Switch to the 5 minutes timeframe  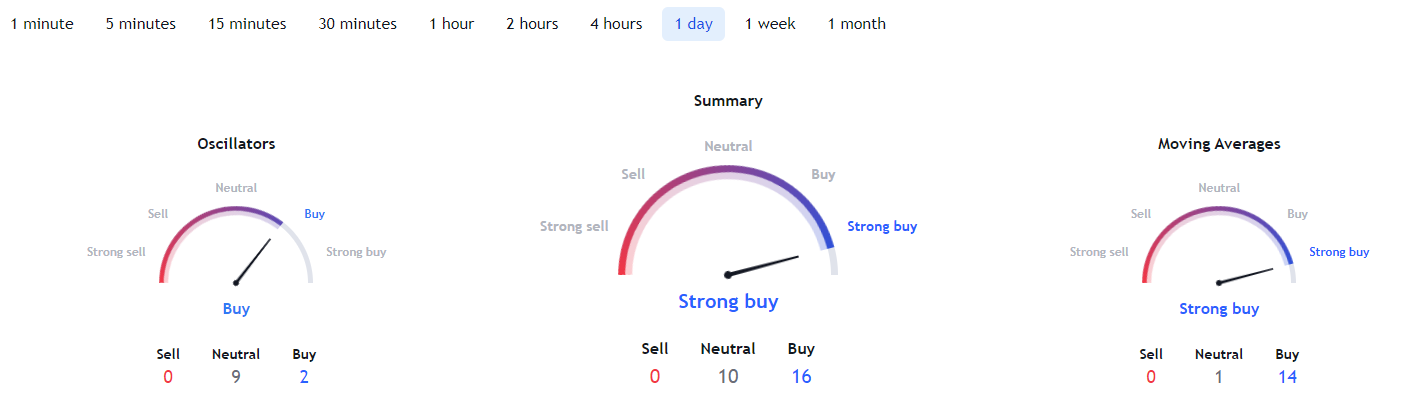pyautogui.click(x=141, y=24)
